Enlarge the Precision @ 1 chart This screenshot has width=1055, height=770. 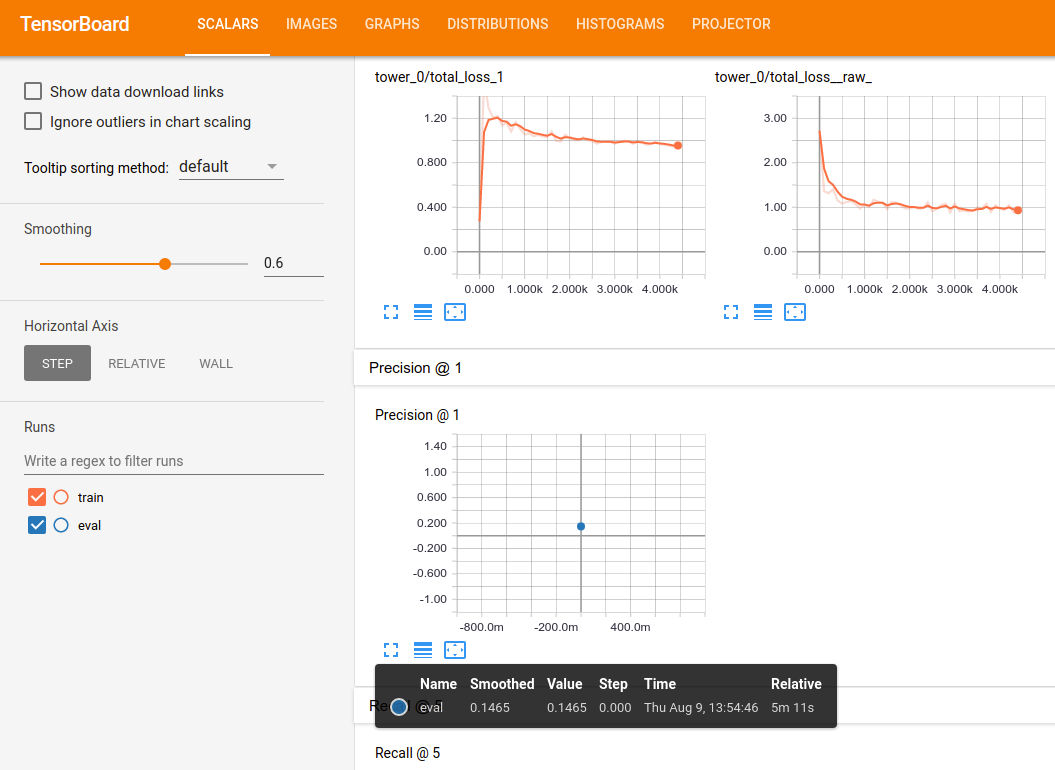[x=390, y=650]
